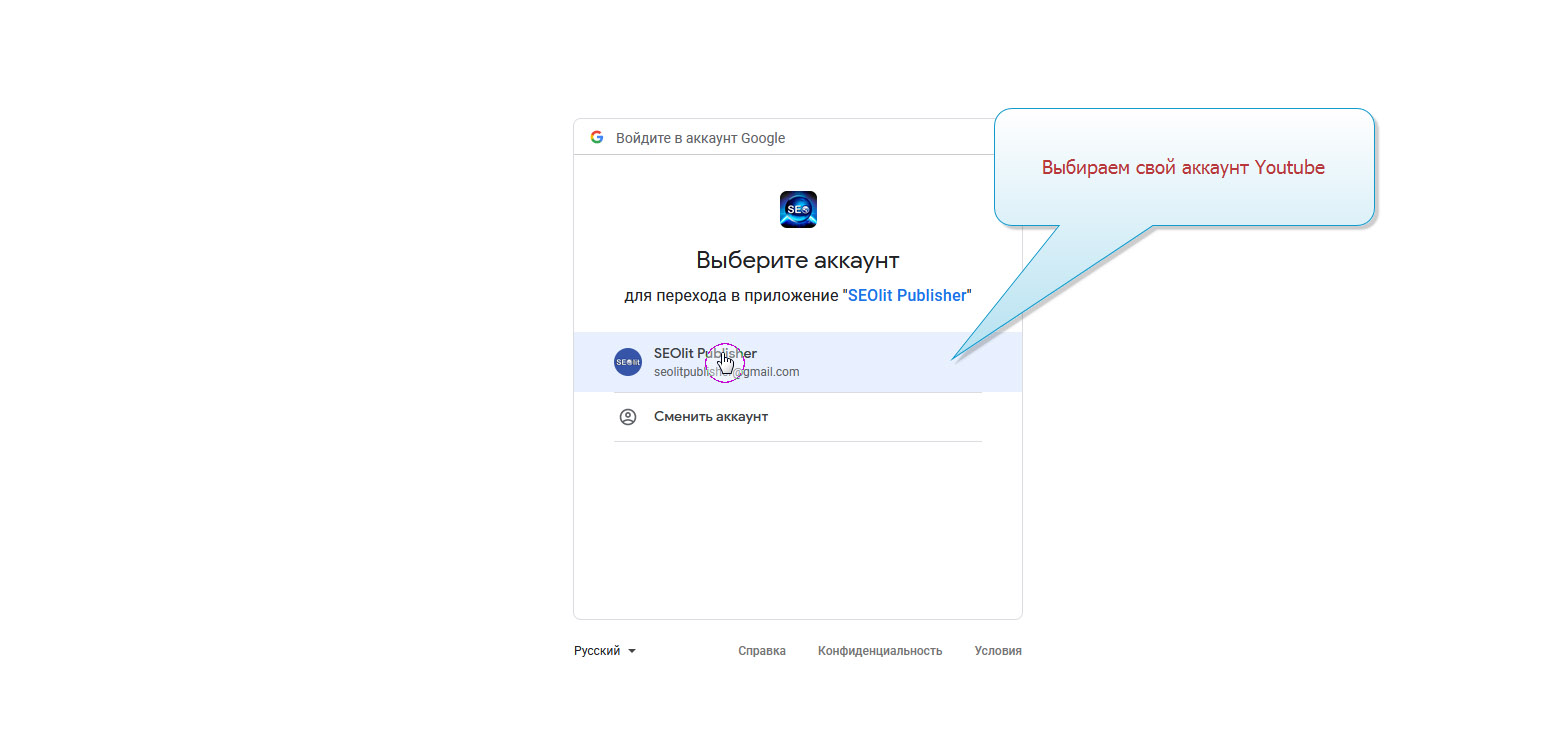This screenshot has width=1560, height=740.
Task: Open the Справка help link
Action: click(761, 651)
